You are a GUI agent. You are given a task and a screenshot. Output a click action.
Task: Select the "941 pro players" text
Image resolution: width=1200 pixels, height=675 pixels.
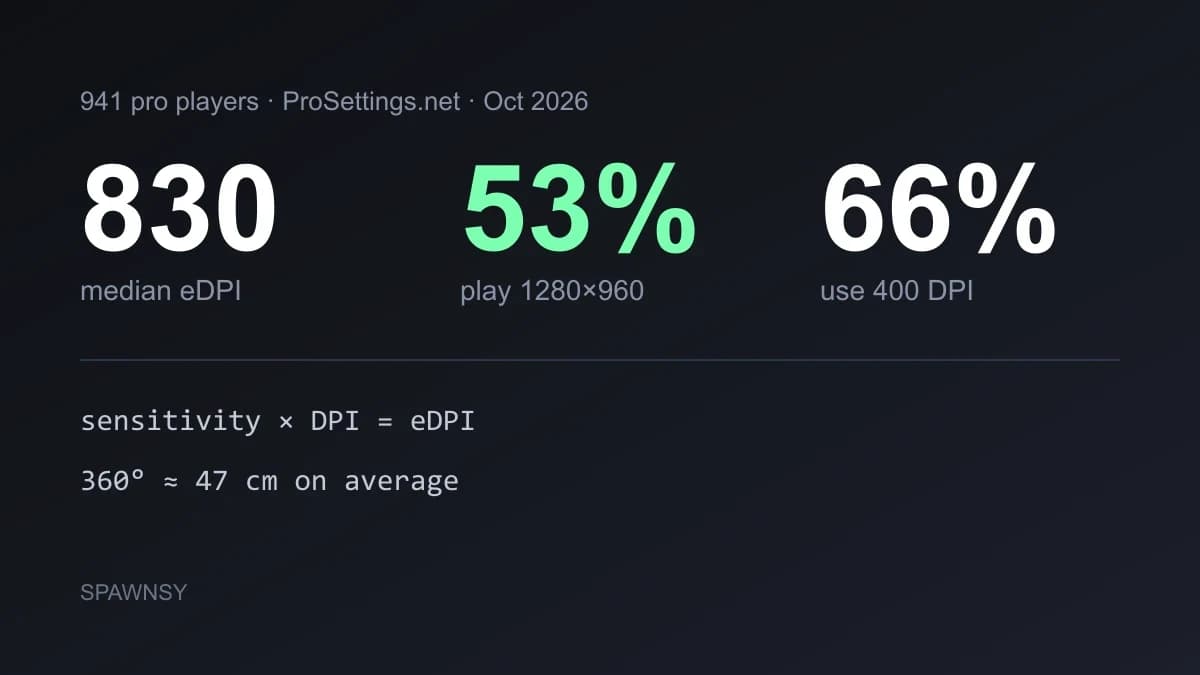(x=169, y=102)
